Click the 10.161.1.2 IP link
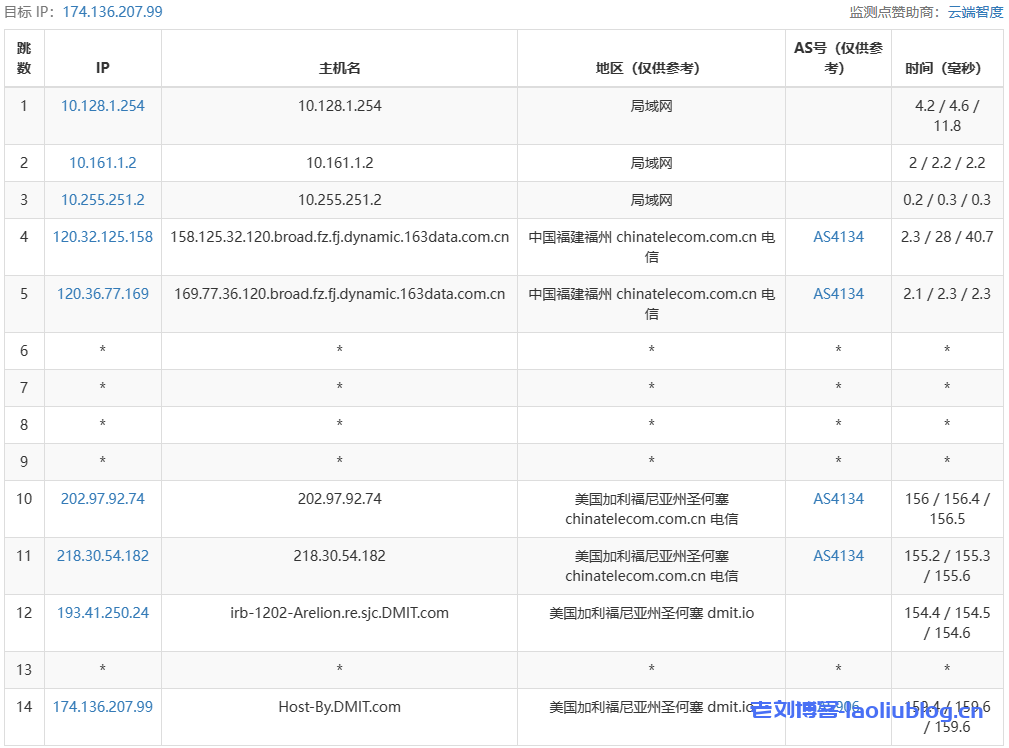This screenshot has height=748, width=1009. 103,162
